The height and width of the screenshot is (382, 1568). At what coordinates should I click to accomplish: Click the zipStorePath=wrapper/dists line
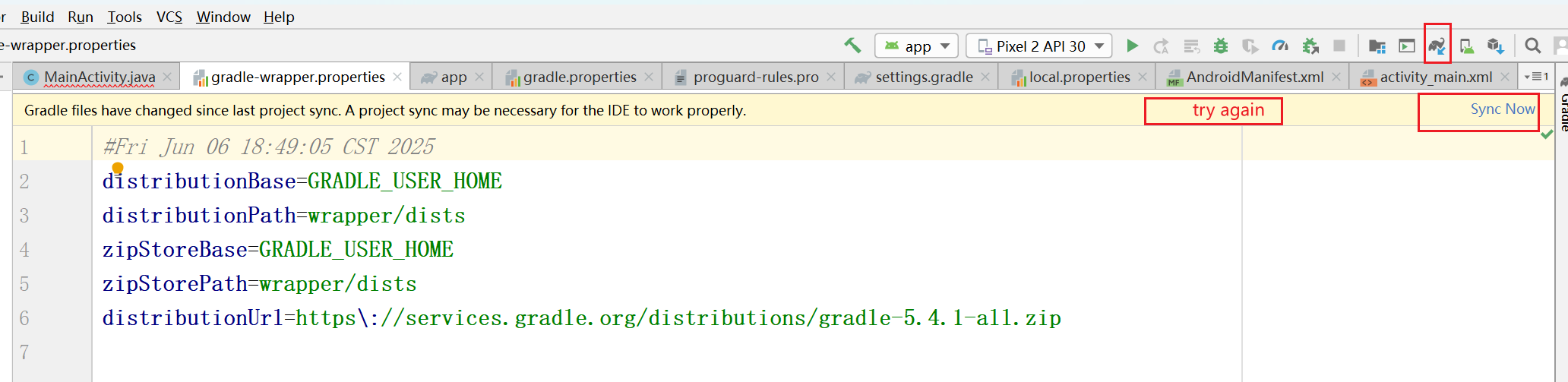(260, 283)
